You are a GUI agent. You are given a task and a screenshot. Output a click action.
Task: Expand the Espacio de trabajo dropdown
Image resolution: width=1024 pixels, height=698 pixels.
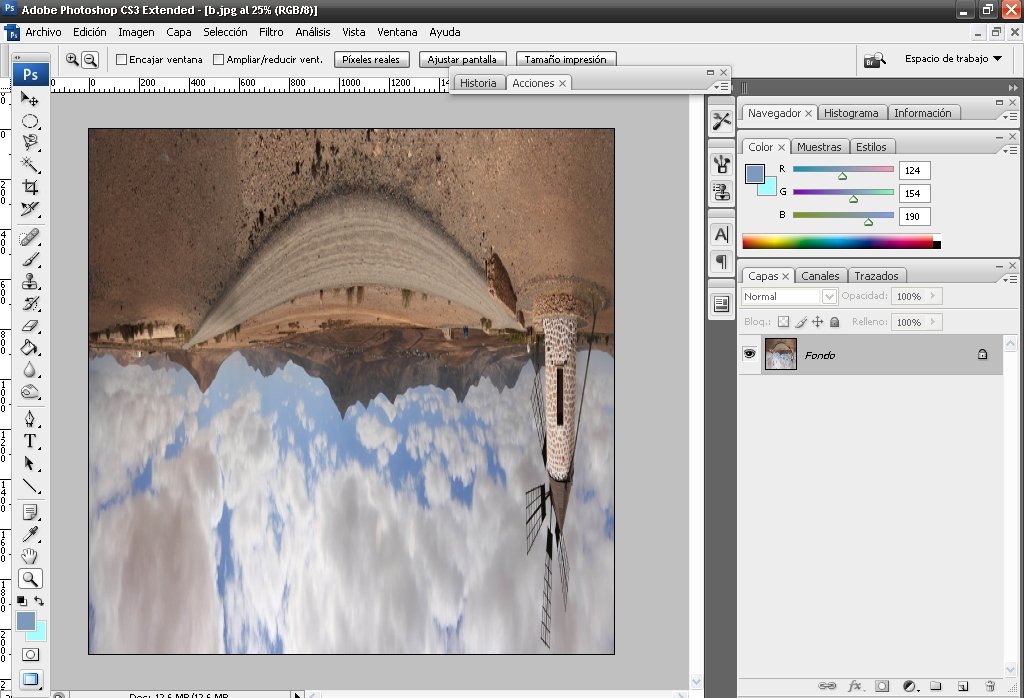pyautogui.click(x=954, y=59)
